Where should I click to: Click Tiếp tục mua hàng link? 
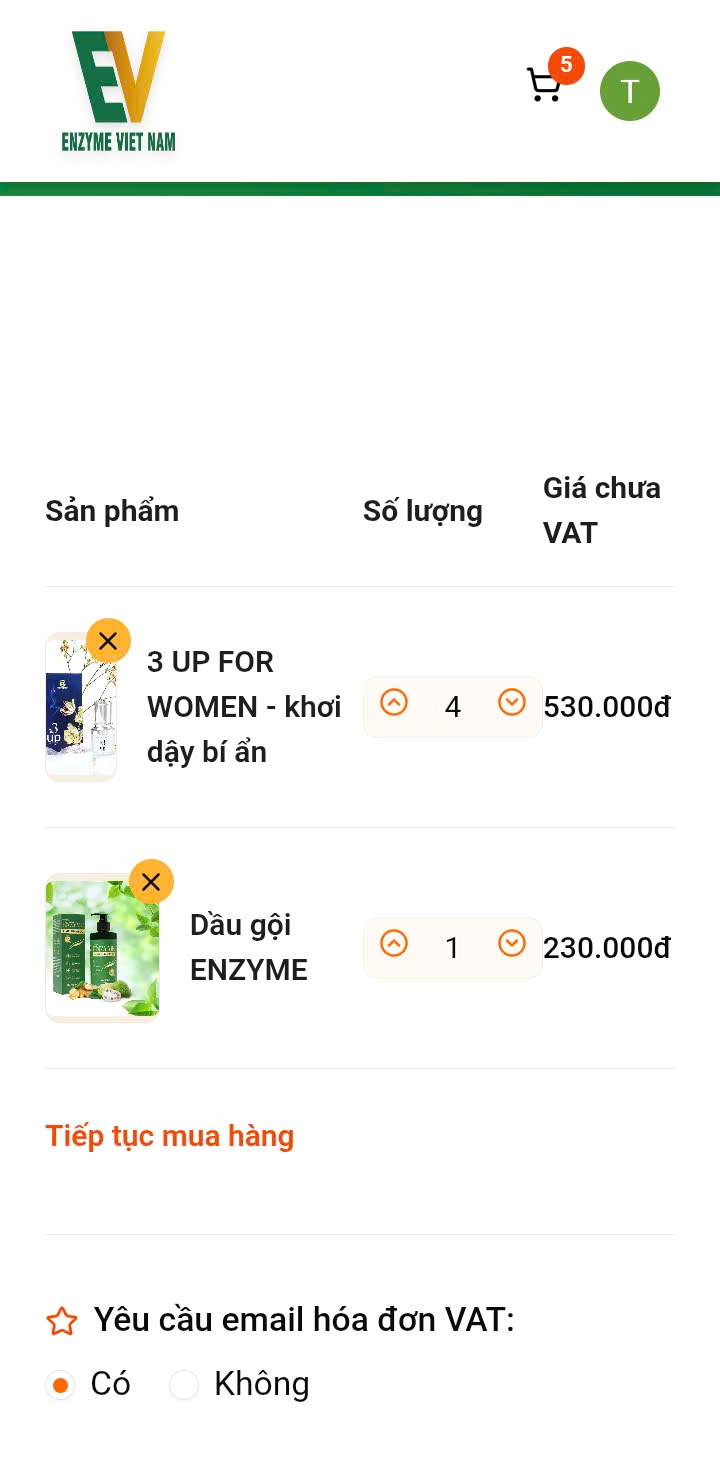(x=169, y=1136)
